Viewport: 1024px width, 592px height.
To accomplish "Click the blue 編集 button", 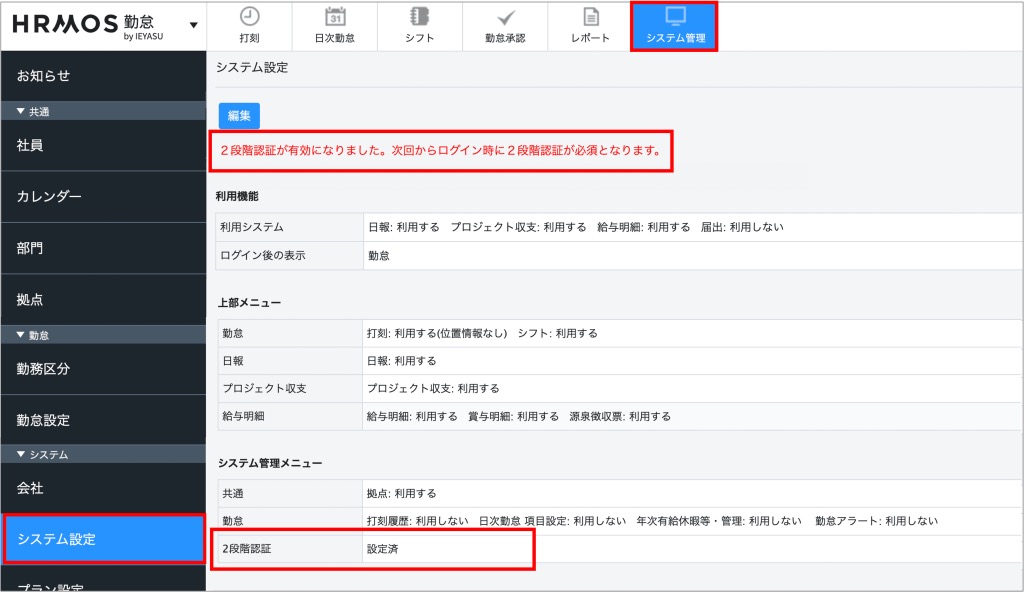I will 239,116.
